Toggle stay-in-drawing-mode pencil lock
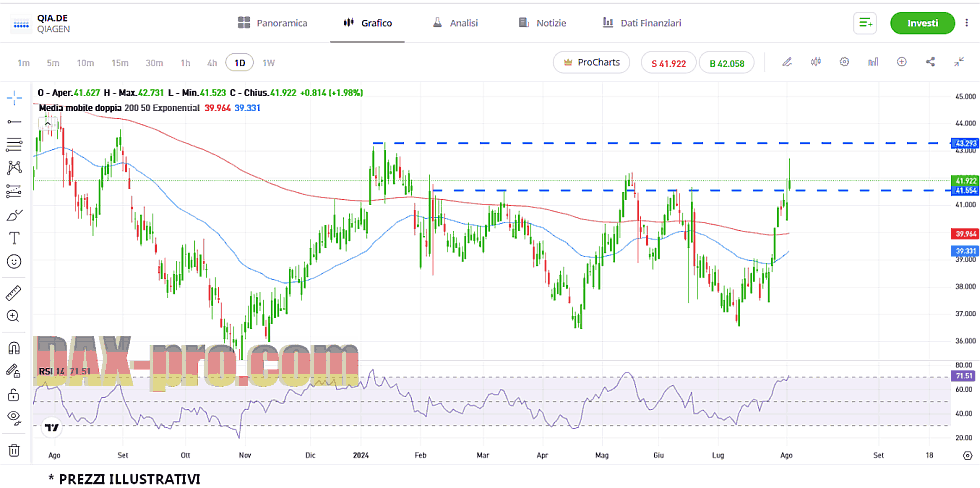980x488 pixels. [x=14, y=371]
